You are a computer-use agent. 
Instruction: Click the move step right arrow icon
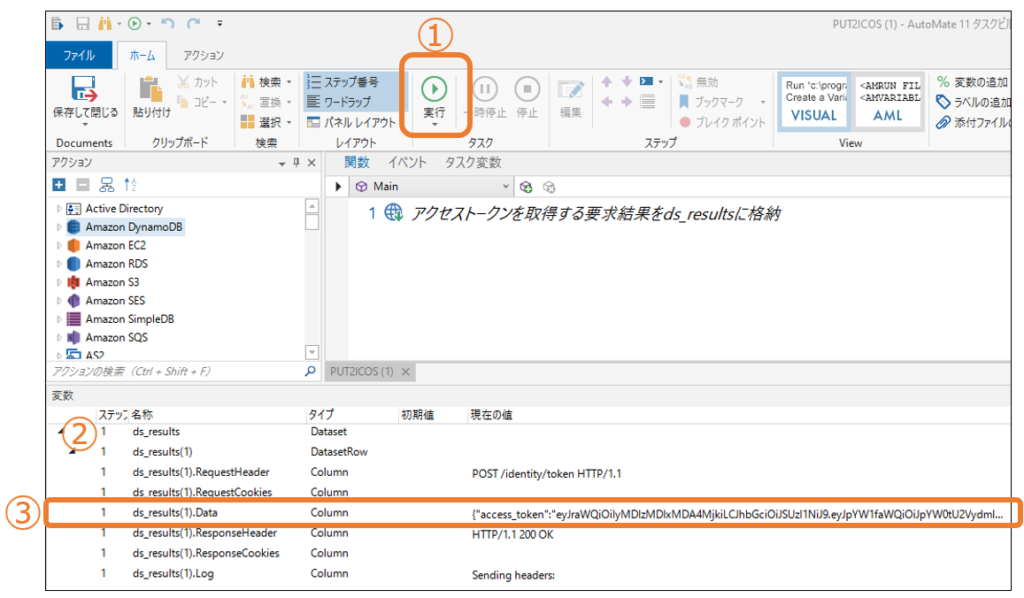627,102
